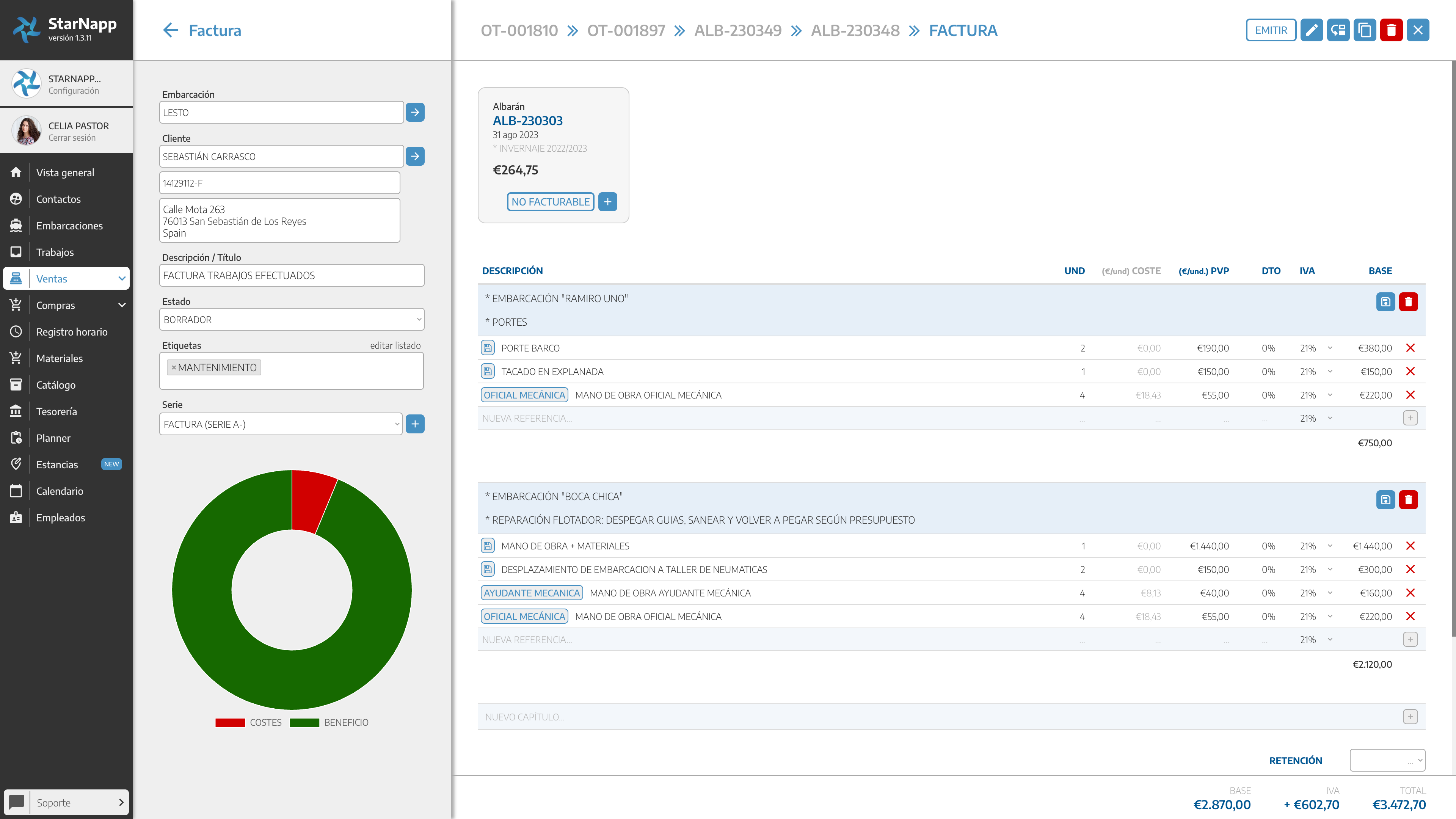Screen dimensions: 1456x819
Task: Add new series with plus button
Action: pyautogui.click(x=415, y=424)
